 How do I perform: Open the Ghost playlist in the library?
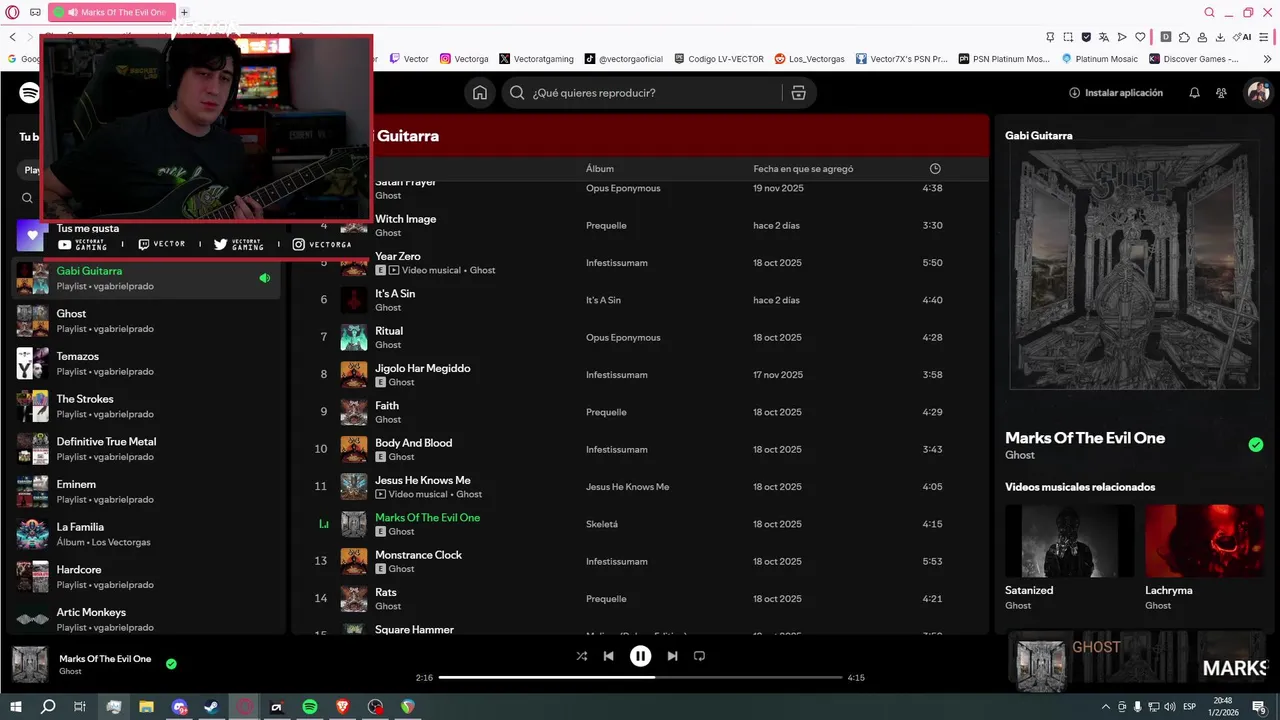tap(146, 321)
